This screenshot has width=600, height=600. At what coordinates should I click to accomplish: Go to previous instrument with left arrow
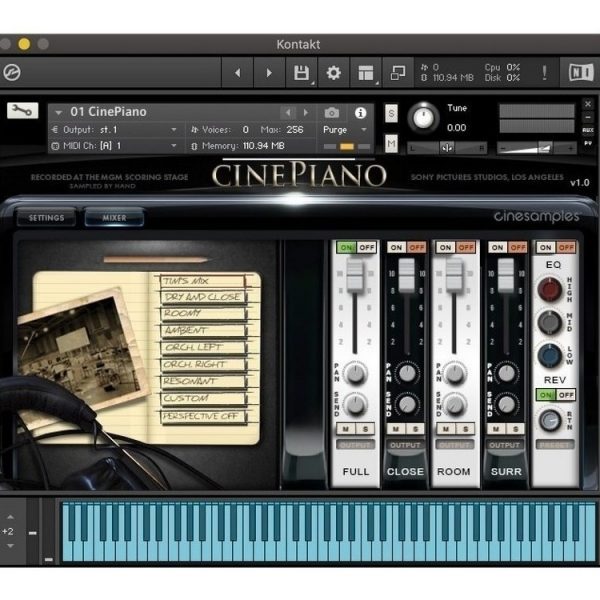coord(238,72)
